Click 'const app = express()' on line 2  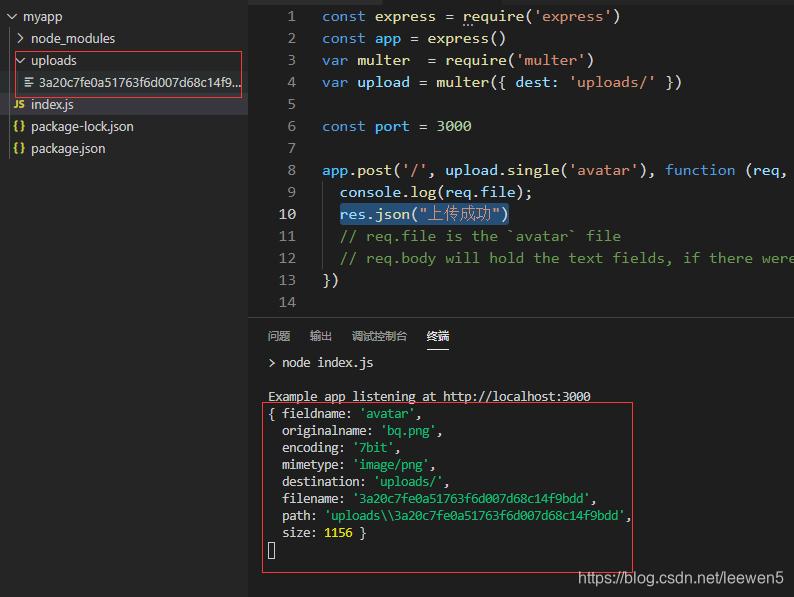tap(414, 39)
